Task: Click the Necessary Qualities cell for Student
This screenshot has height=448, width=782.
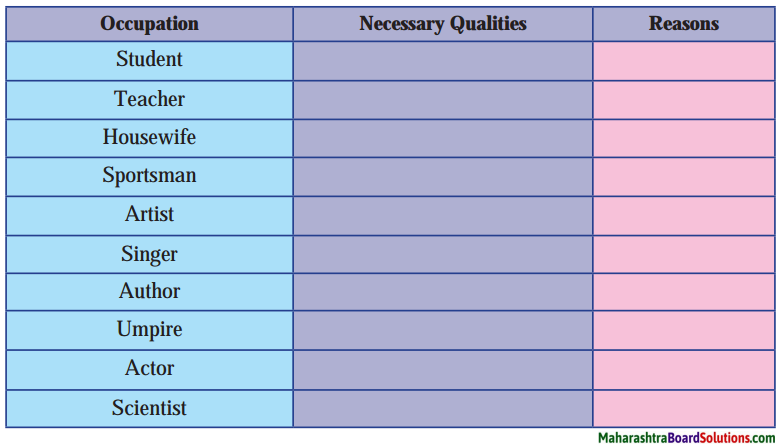Action: 443,61
